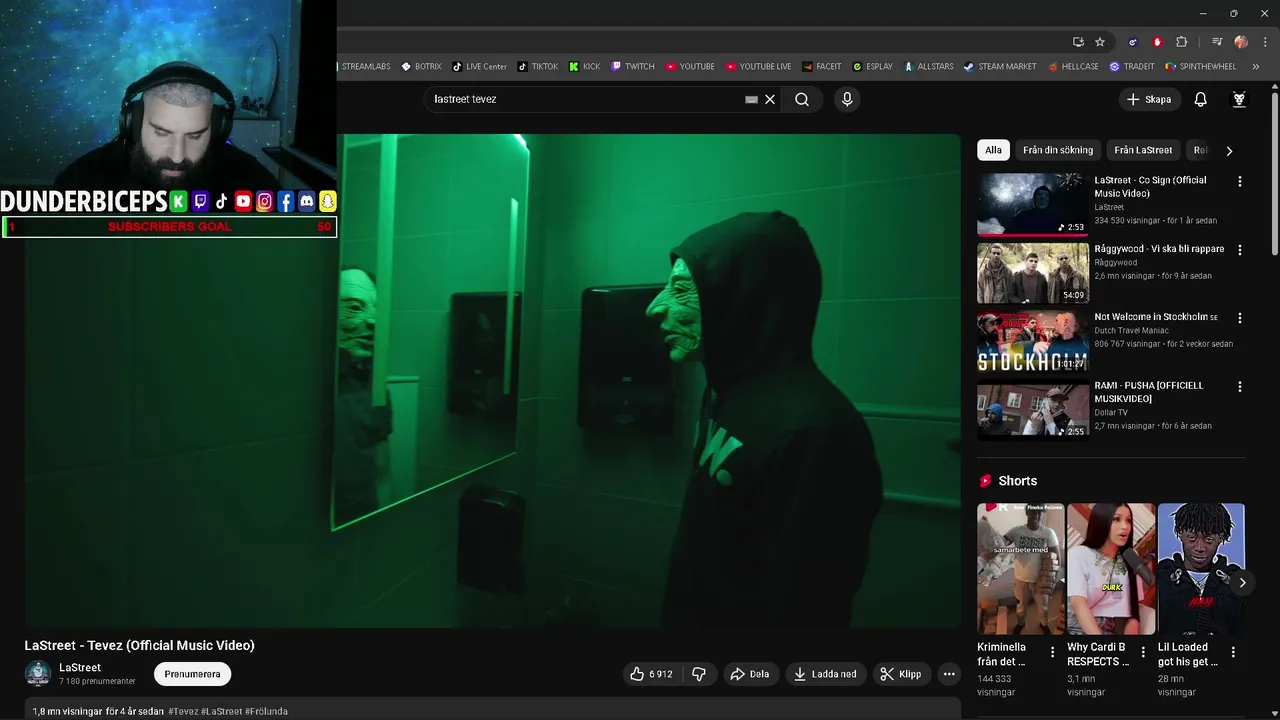Open options for Not Welcome in Stockholm
Image resolution: width=1280 pixels, height=720 pixels.
[x=1240, y=318]
